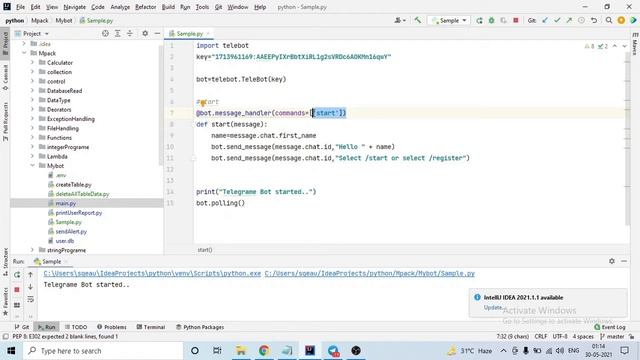Open the Run panel gear settings
The image size is (640, 360).
tap(612, 261)
